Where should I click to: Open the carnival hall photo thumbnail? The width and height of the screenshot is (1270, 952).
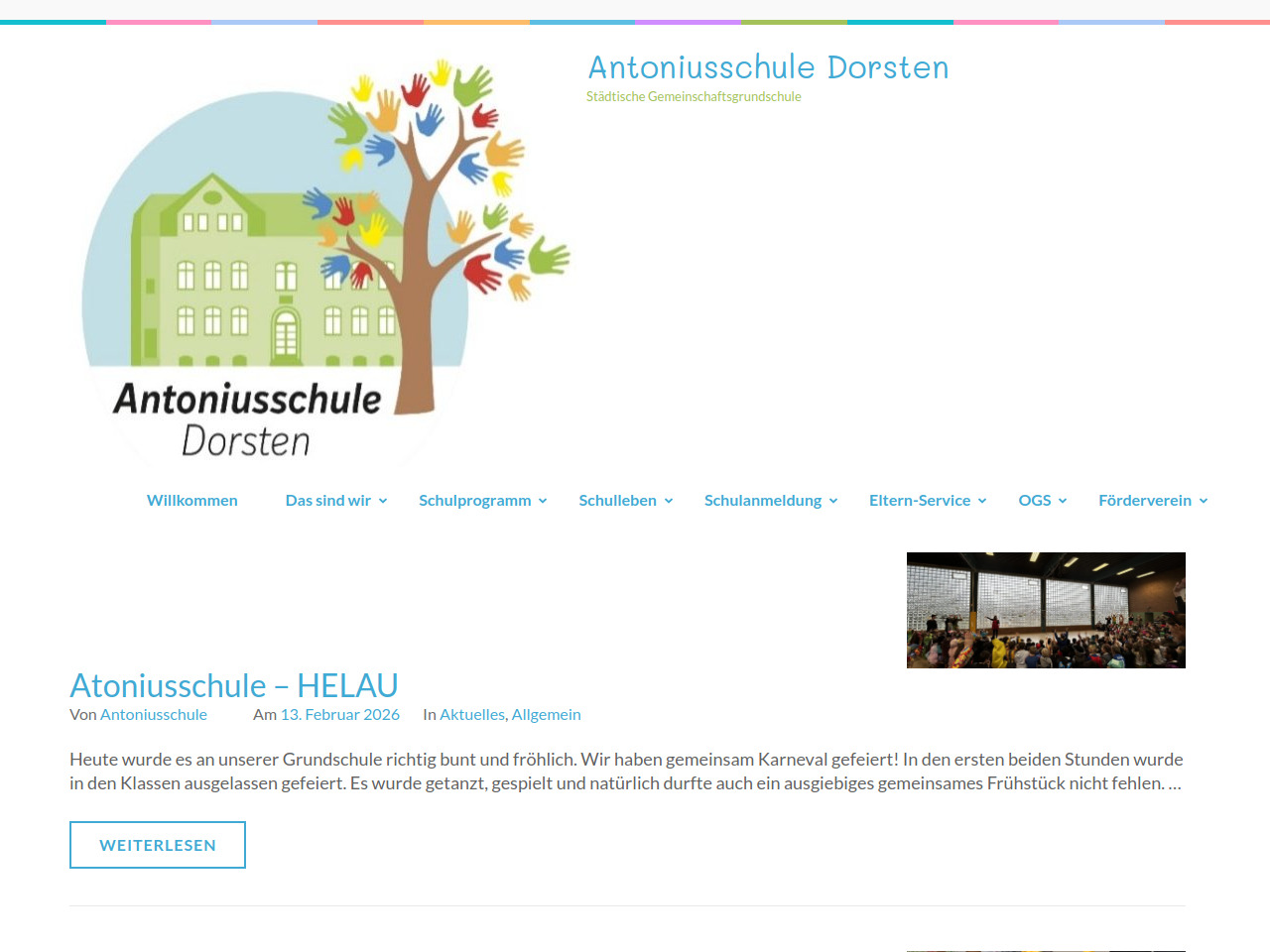click(x=1046, y=610)
